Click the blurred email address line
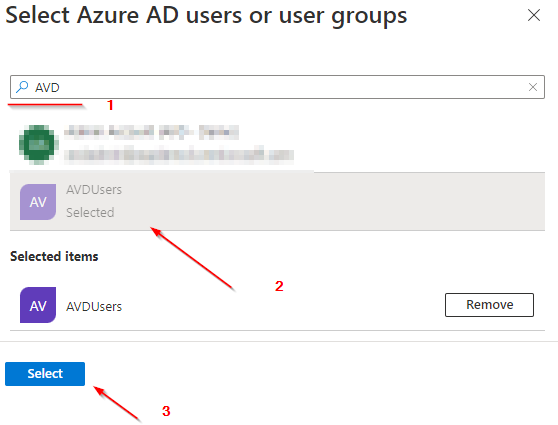Viewport: 558px width, 425px height. click(x=179, y=155)
